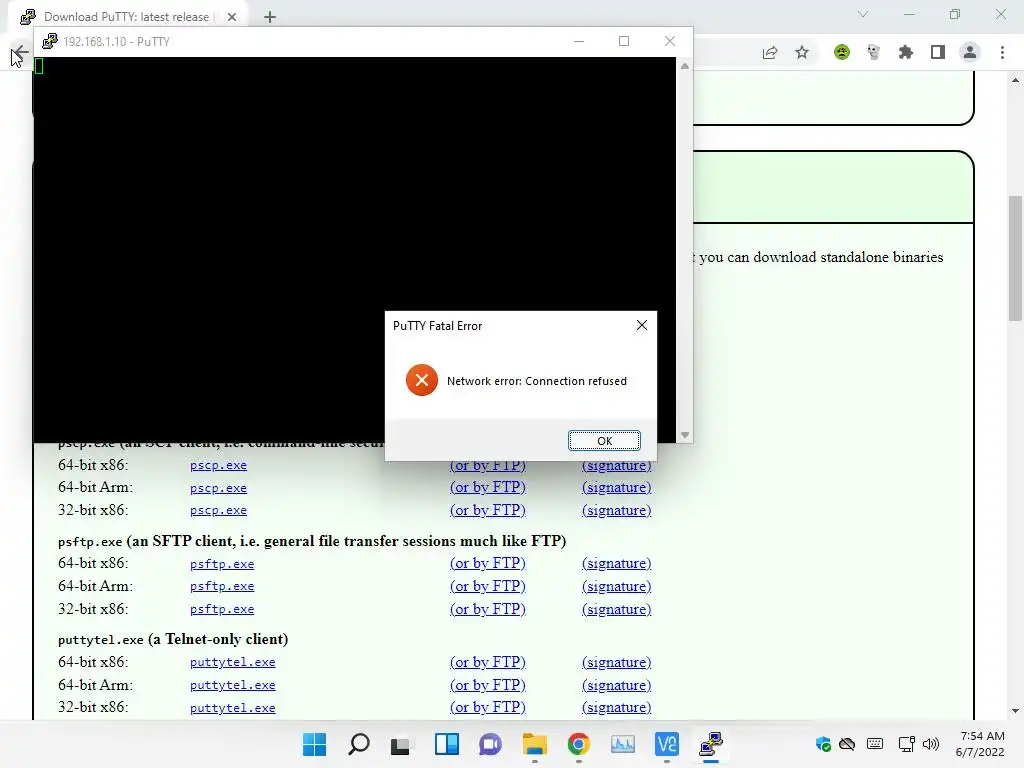Download 64-bit x86 psftp.exe

click(222, 564)
